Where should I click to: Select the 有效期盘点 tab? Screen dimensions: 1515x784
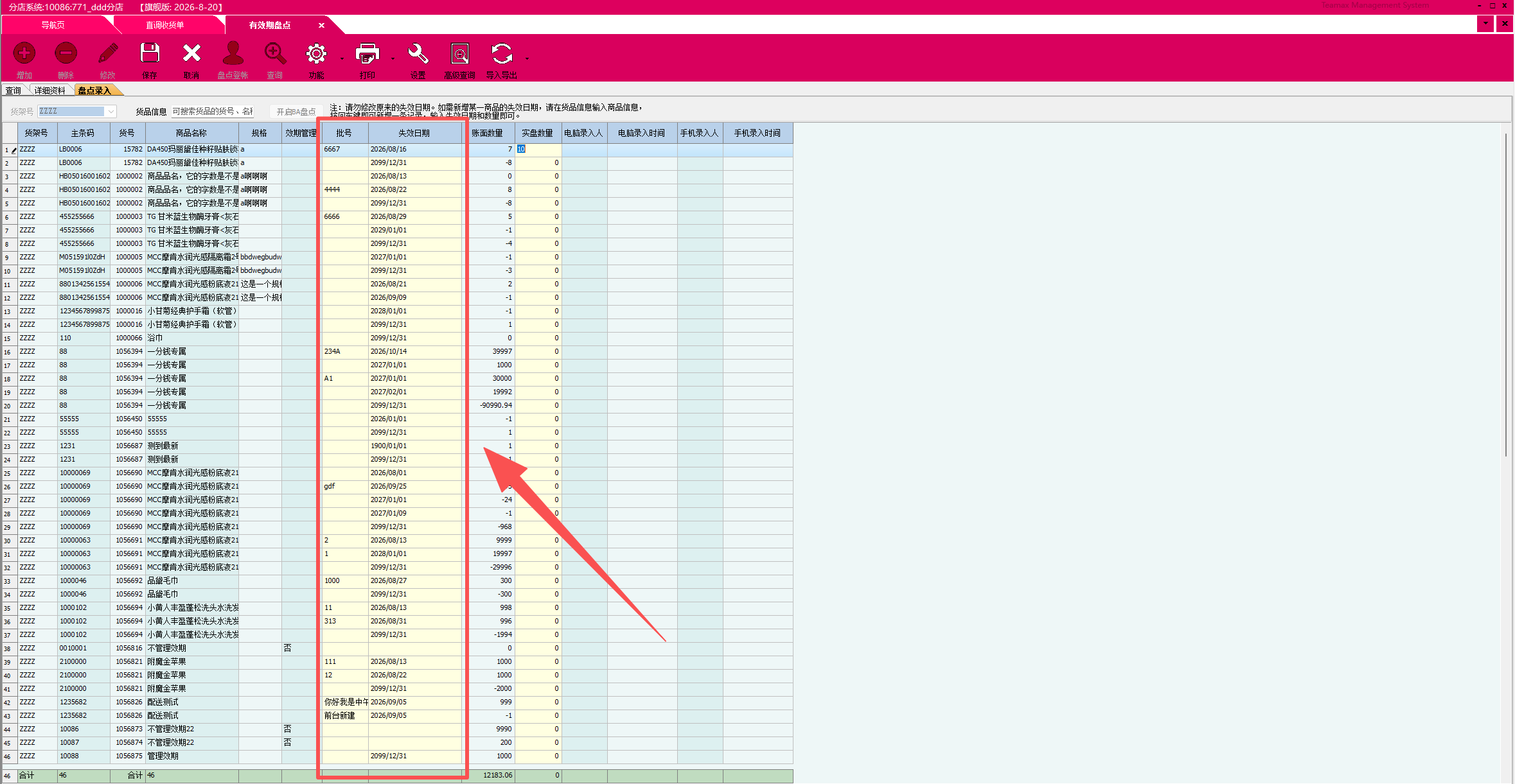point(270,25)
